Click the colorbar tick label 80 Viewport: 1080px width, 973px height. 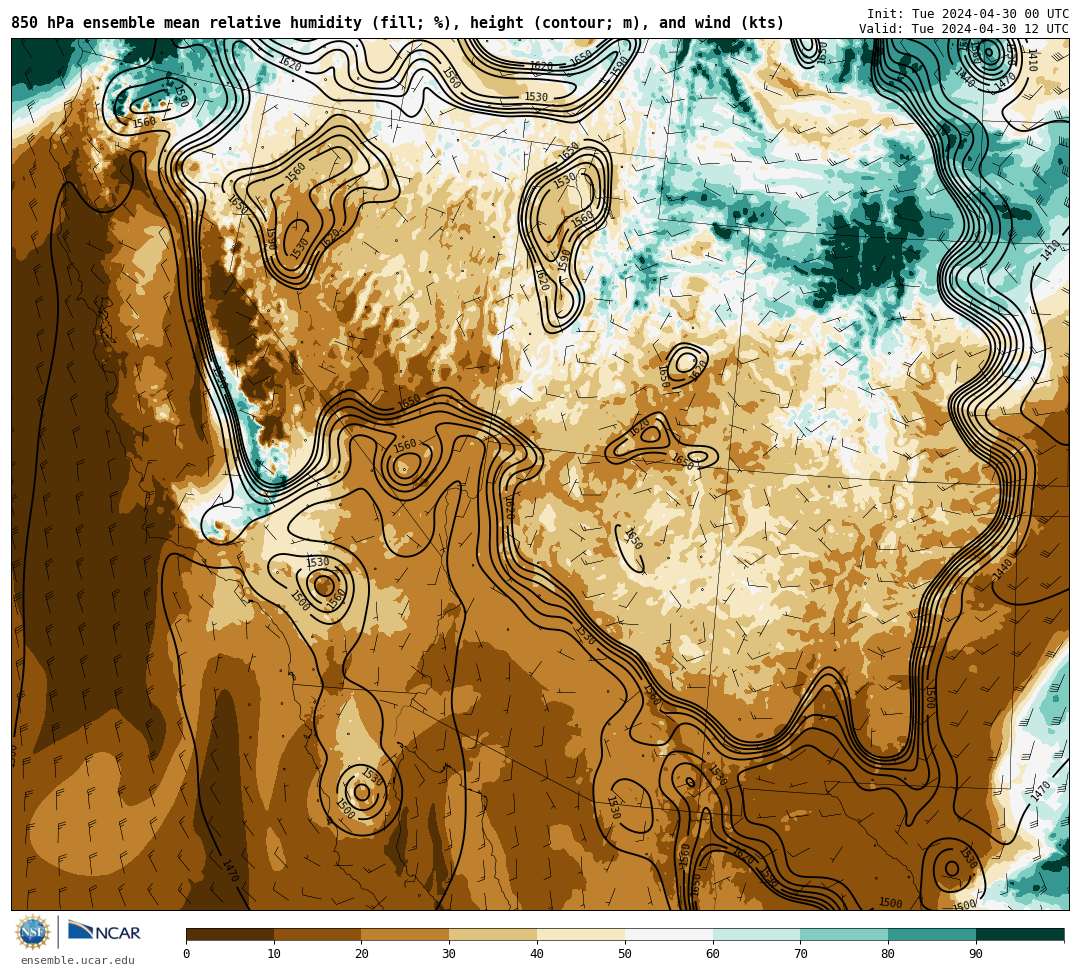(x=888, y=954)
